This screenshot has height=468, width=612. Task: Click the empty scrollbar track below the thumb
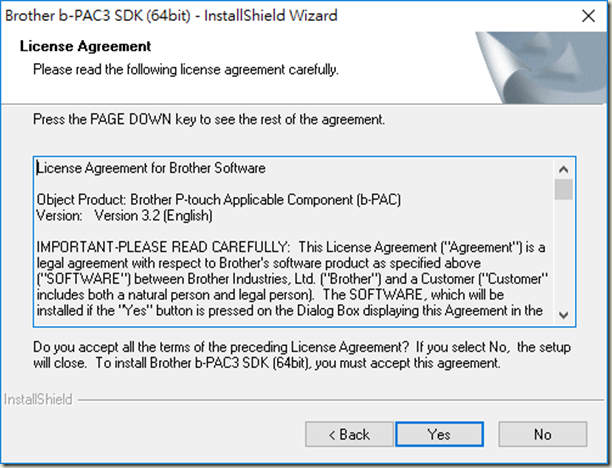click(x=563, y=252)
